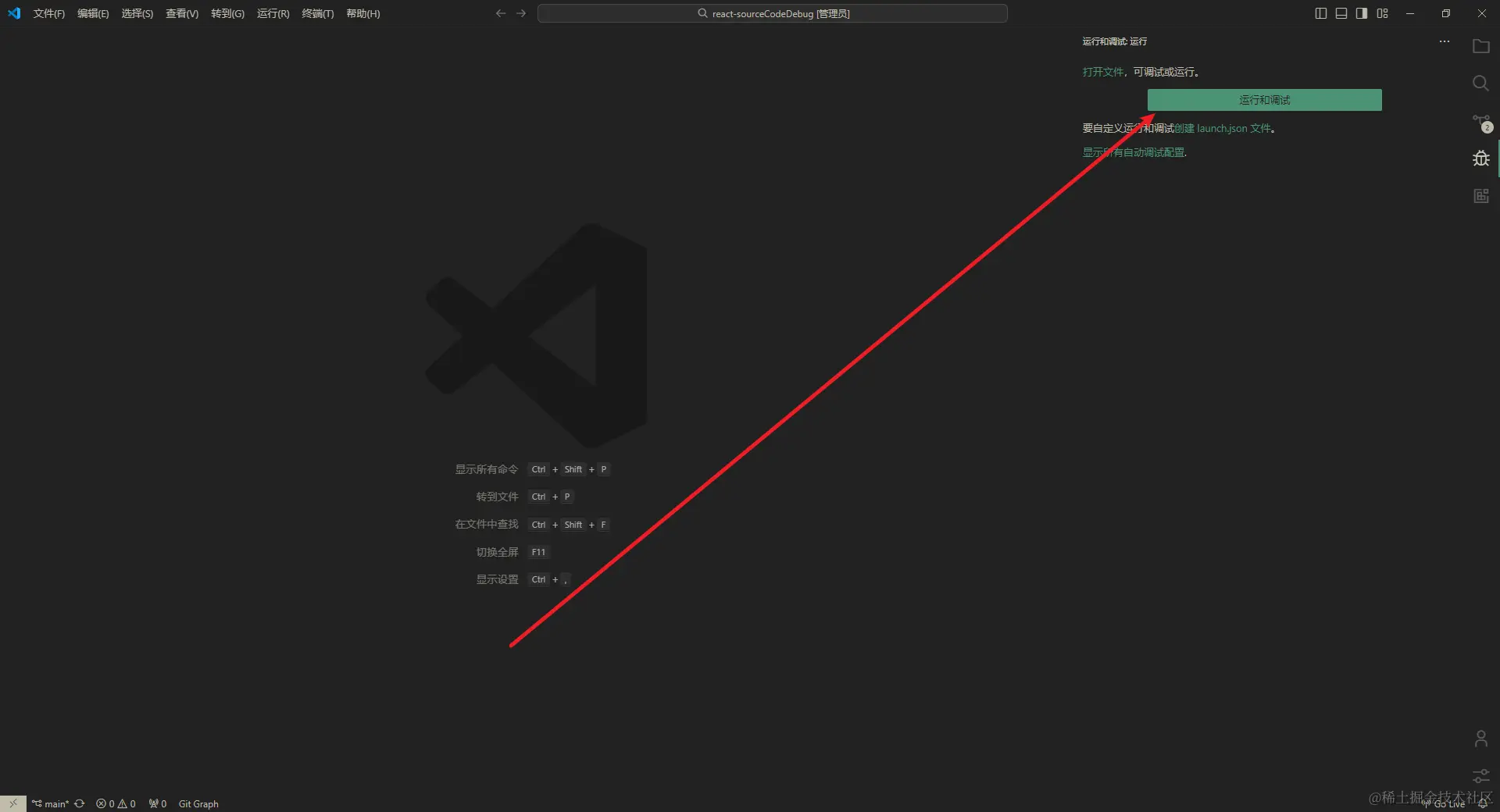Click Go Live in the status bar
This screenshot has height=812, width=1500.
tap(1444, 803)
